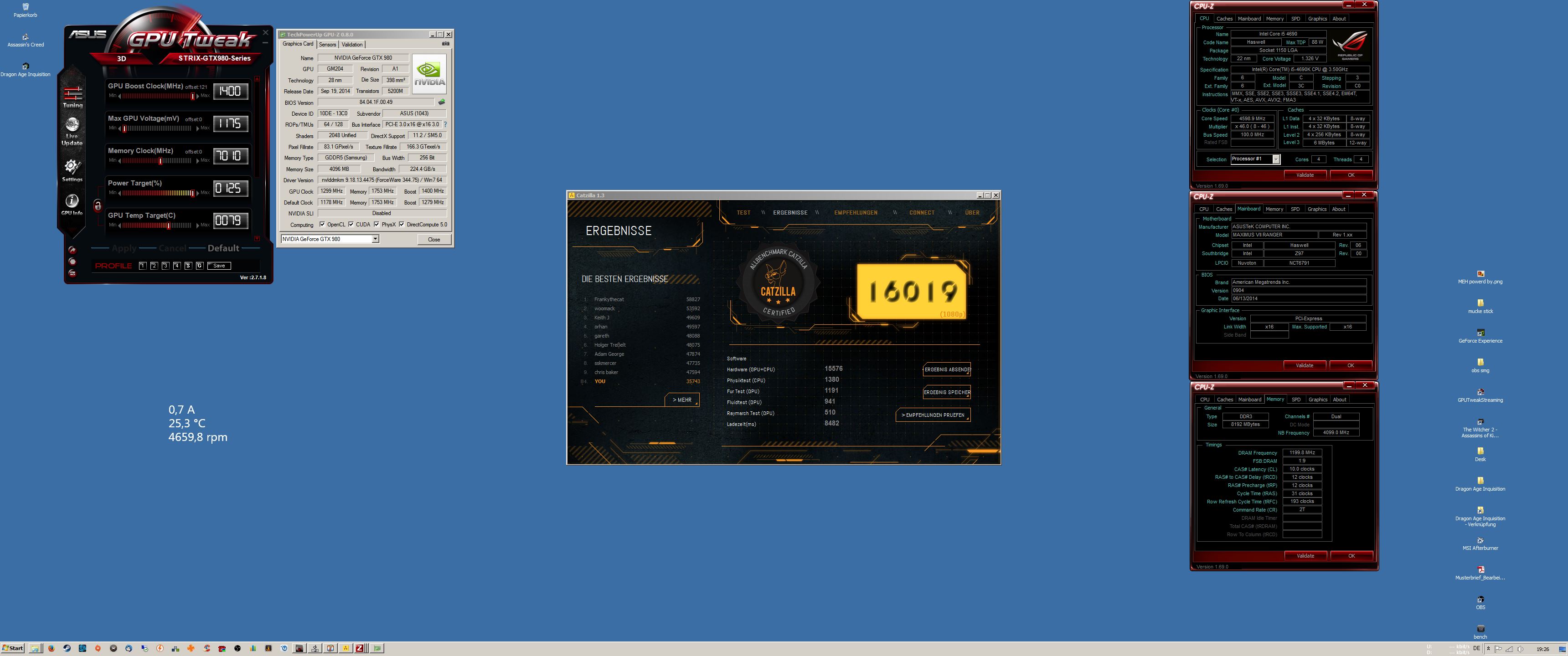Switch to Validation tab in GPU-Z
Image resolution: width=1568 pixels, height=656 pixels.
coord(352,45)
